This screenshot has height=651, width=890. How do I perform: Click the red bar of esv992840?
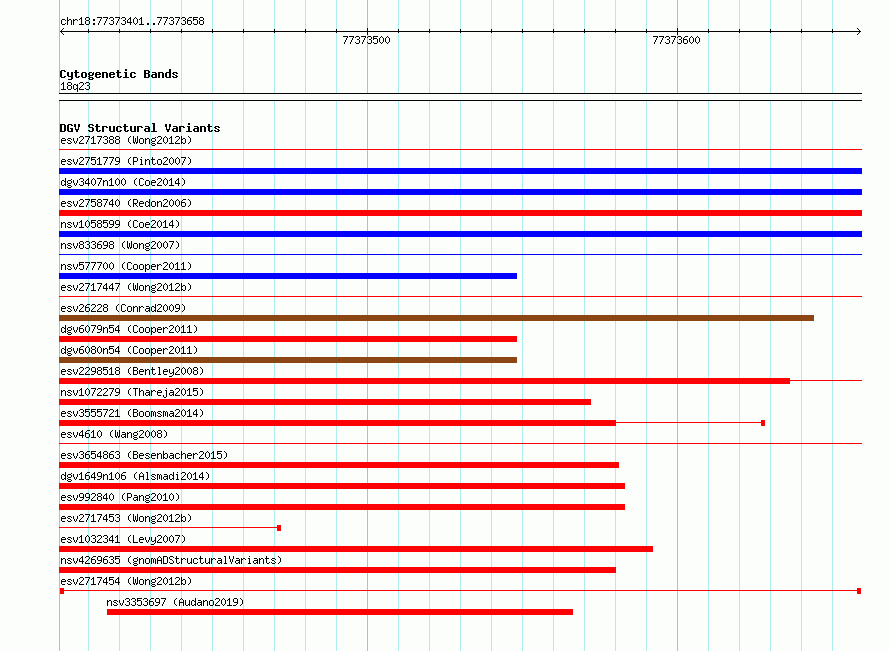coord(342,507)
